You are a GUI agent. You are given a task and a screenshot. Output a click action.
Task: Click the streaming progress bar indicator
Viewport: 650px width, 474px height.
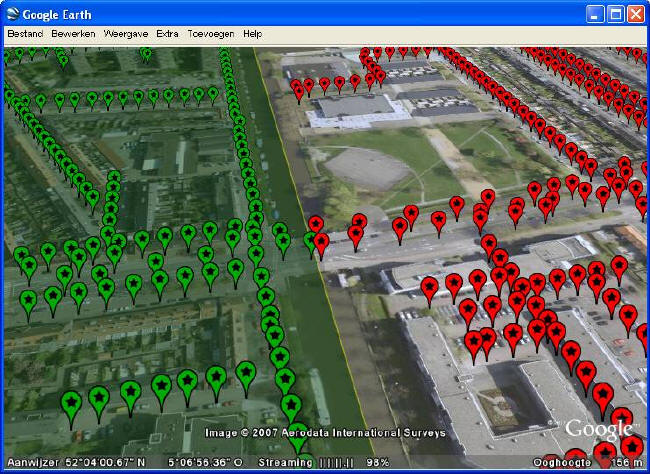(337, 462)
